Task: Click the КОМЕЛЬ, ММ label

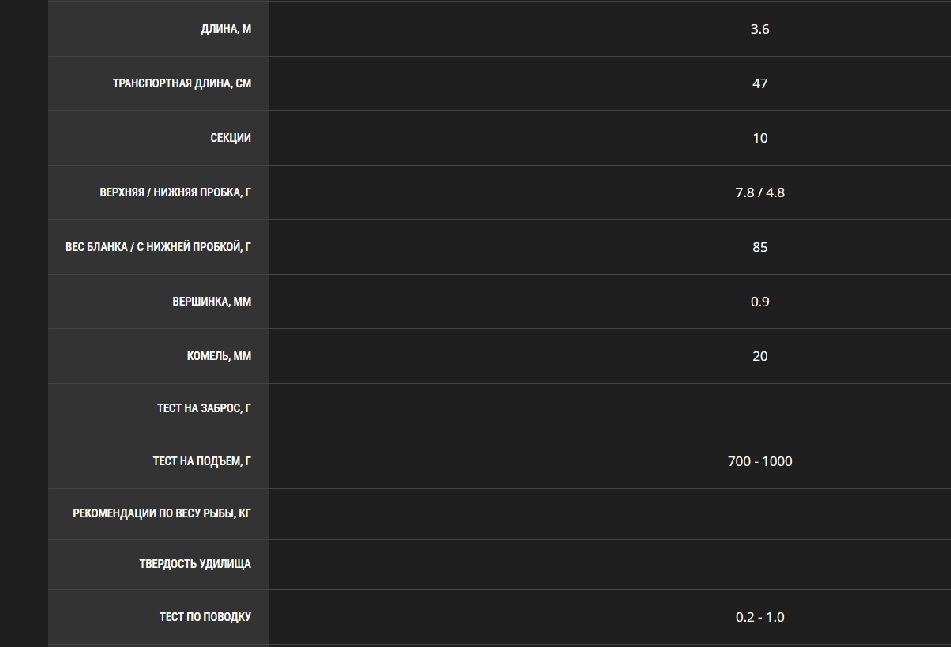Action: coord(219,356)
